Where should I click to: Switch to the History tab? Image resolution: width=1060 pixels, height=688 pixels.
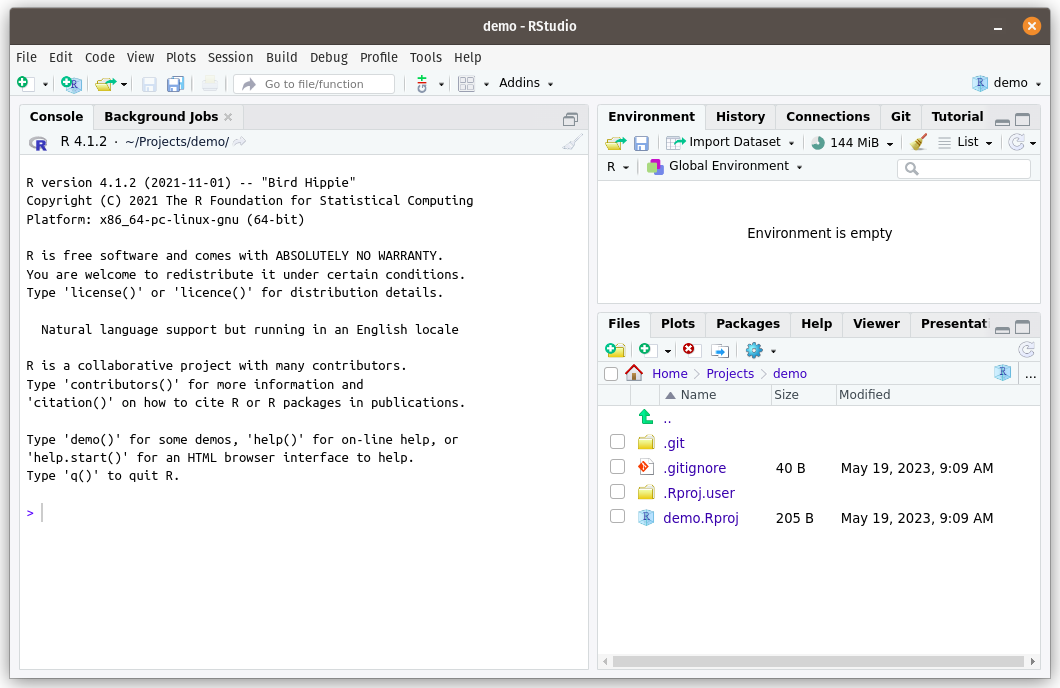[740, 117]
